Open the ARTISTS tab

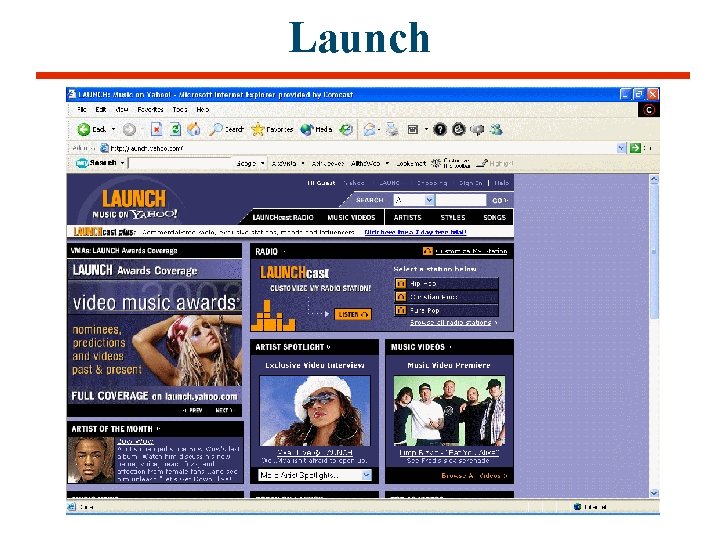[407, 217]
